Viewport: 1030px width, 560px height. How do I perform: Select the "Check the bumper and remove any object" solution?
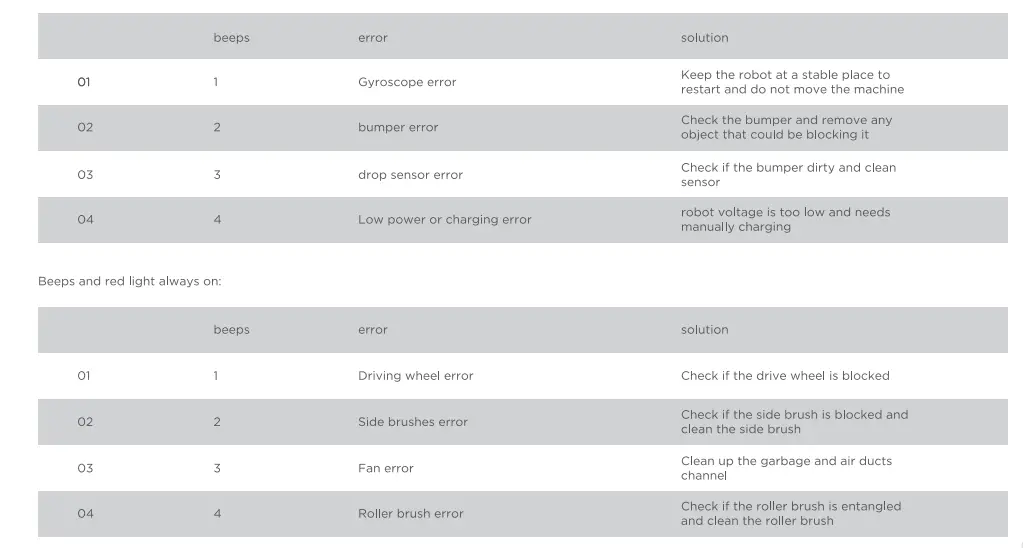coord(786,127)
